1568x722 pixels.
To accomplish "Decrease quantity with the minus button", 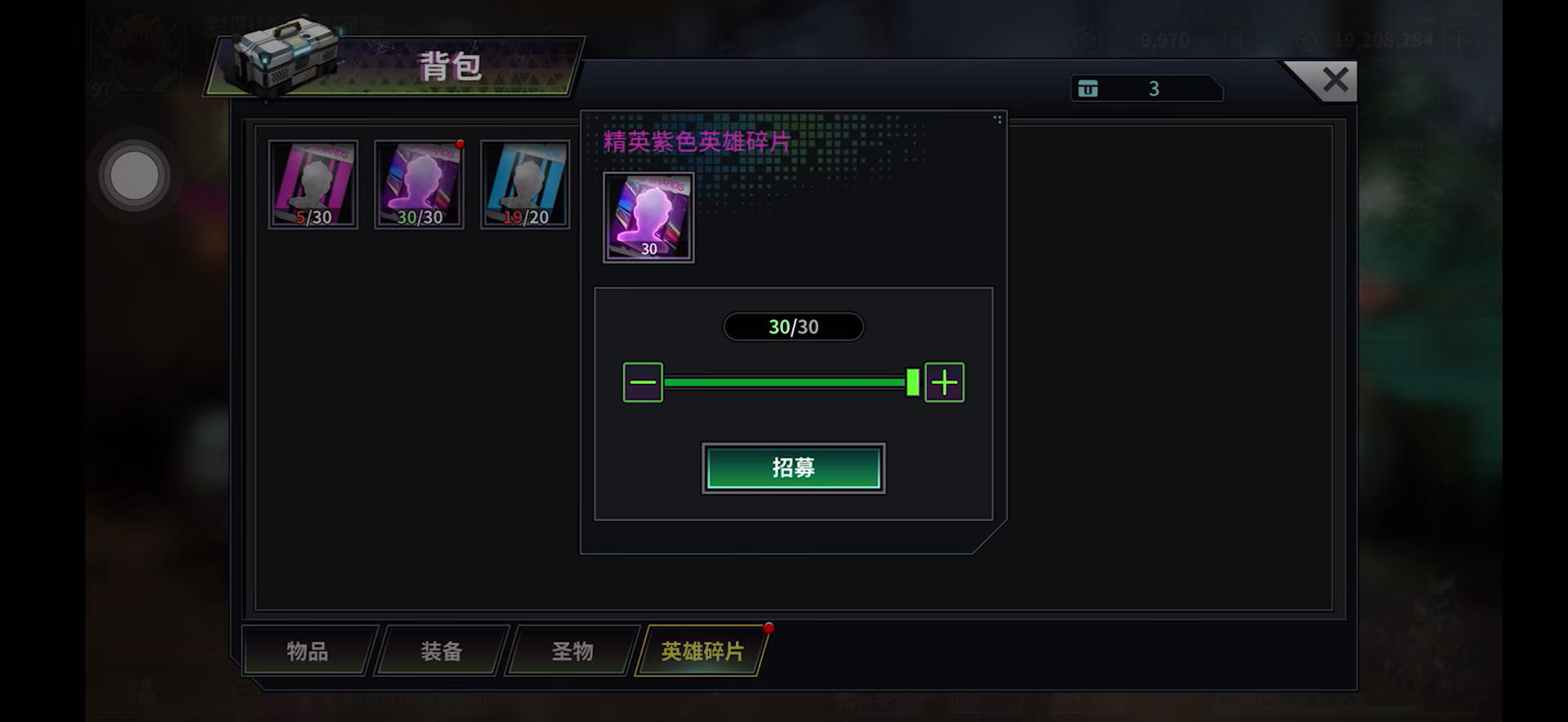I will [x=643, y=382].
